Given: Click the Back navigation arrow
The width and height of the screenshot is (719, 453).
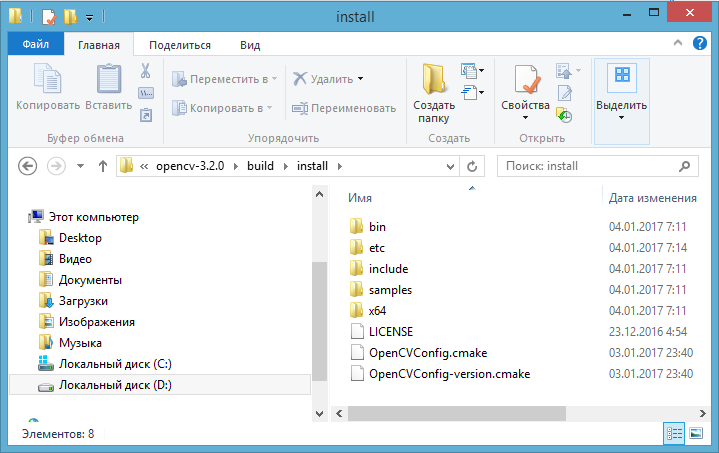Looking at the screenshot, I should click(28, 166).
